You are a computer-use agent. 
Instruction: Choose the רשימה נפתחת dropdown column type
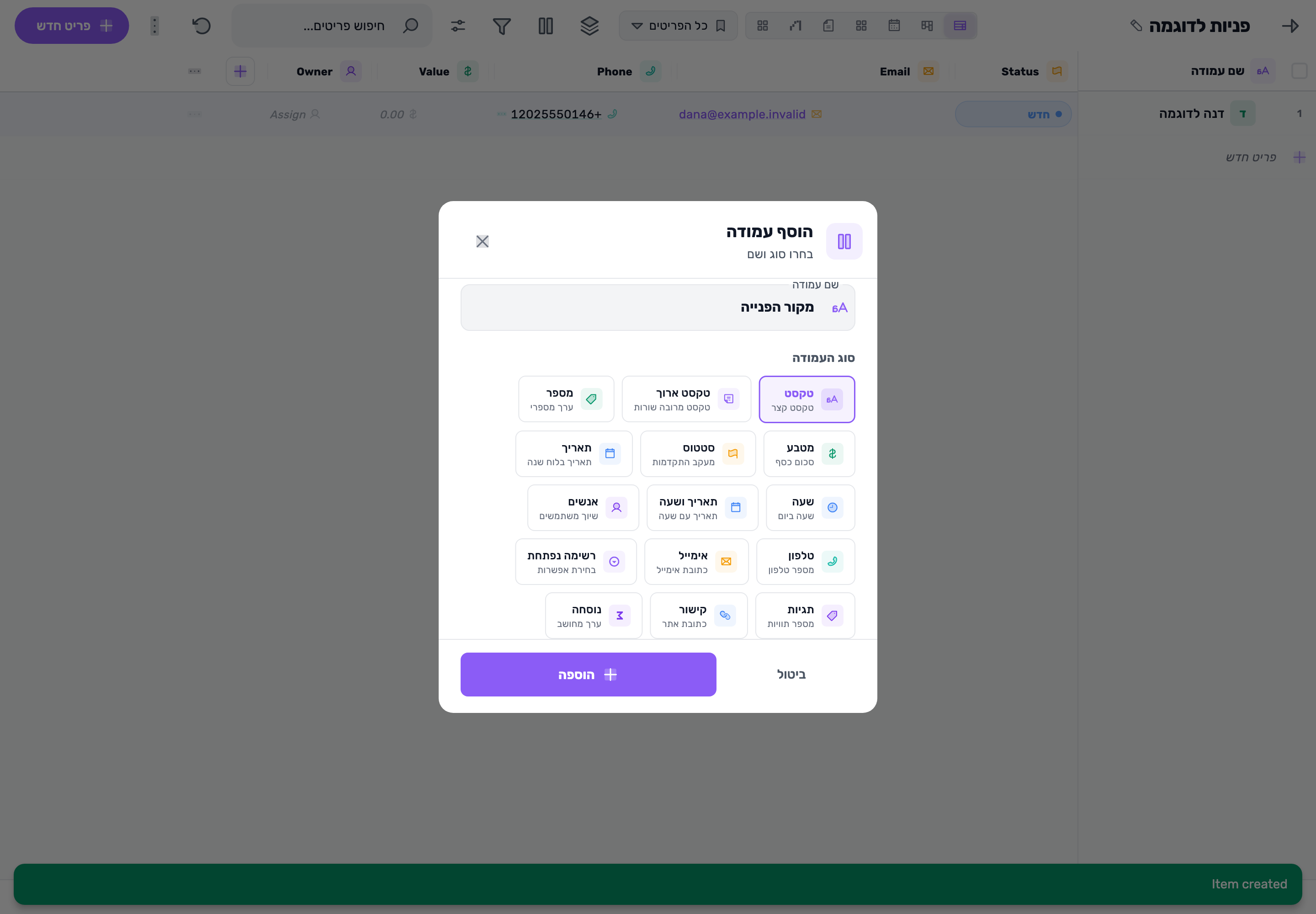pos(576,561)
